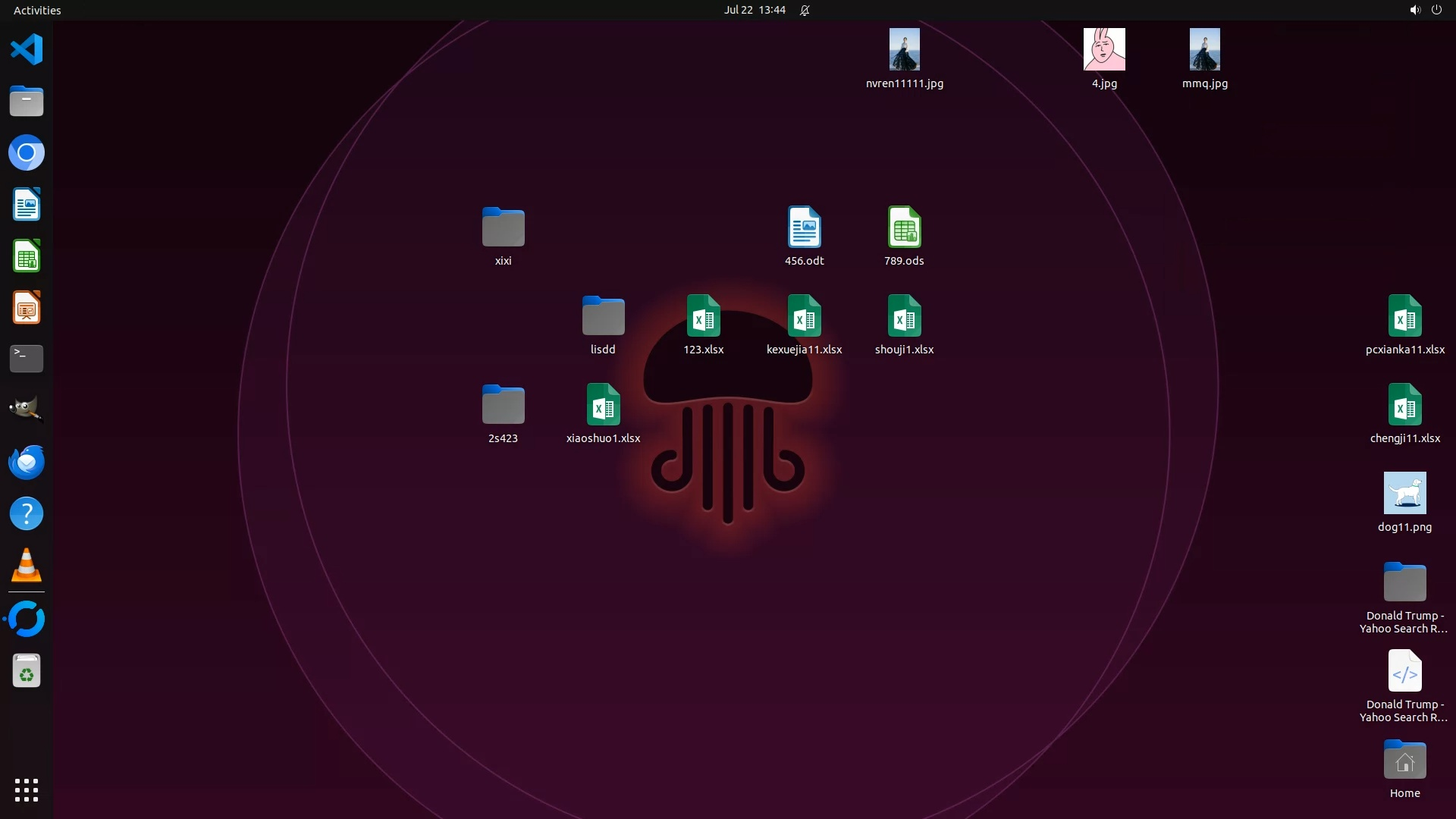Select the xixi folder on desktop
Image resolution: width=1456 pixels, height=819 pixels.
(503, 227)
